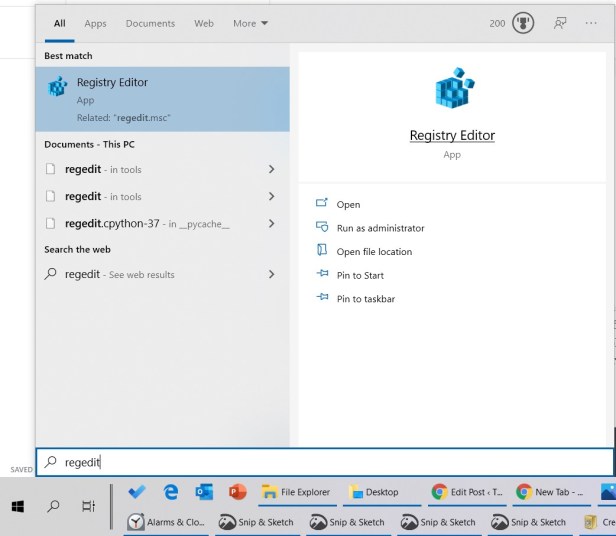Select Open file location
616x536 pixels.
tap(374, 252)
